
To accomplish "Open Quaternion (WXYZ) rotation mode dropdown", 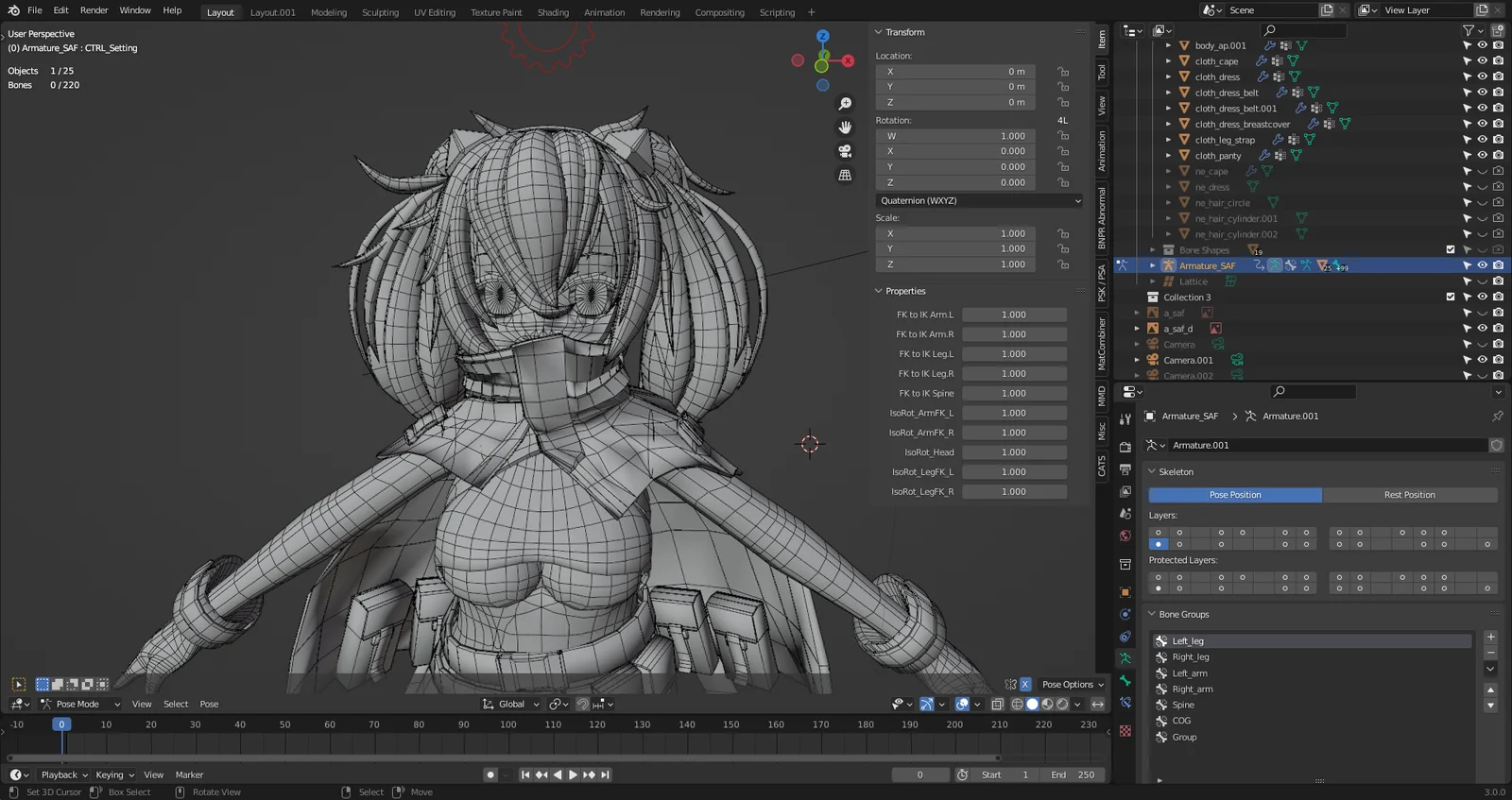I will click(979, 200).
